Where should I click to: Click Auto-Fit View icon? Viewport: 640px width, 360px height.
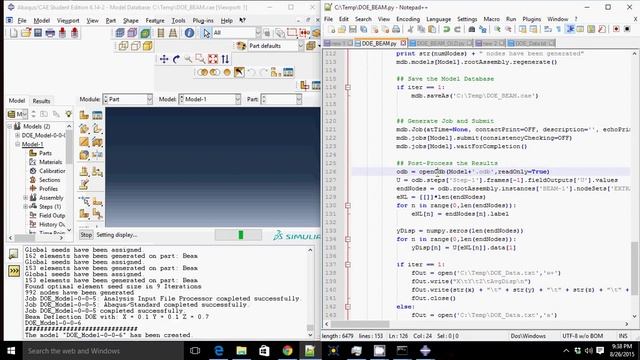(213, 59)
